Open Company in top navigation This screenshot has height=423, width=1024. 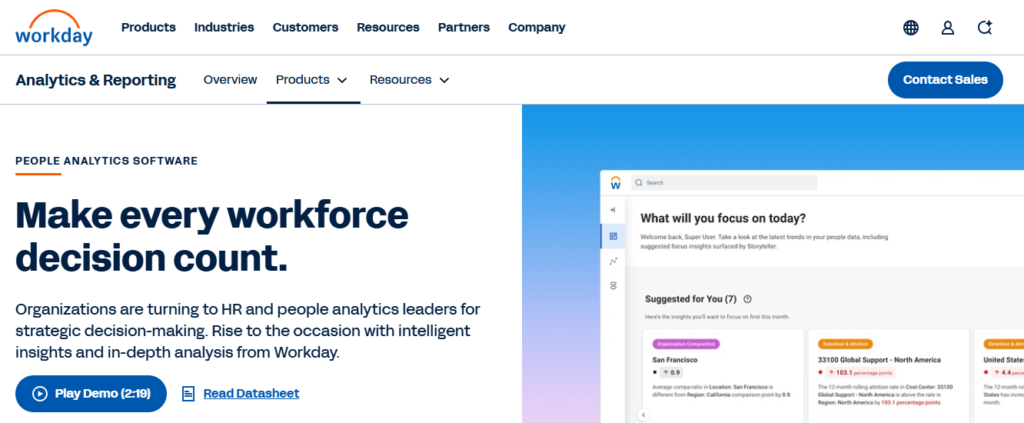click(537, 27)
